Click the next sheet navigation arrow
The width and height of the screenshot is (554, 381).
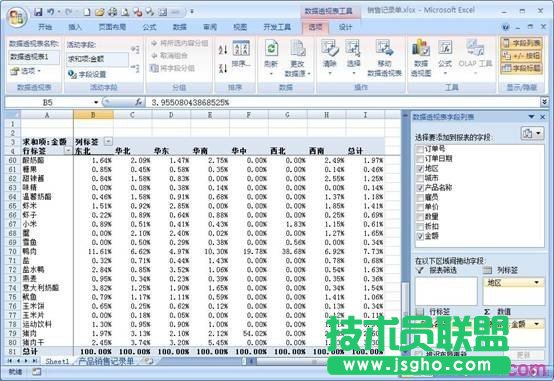[26, 361]
